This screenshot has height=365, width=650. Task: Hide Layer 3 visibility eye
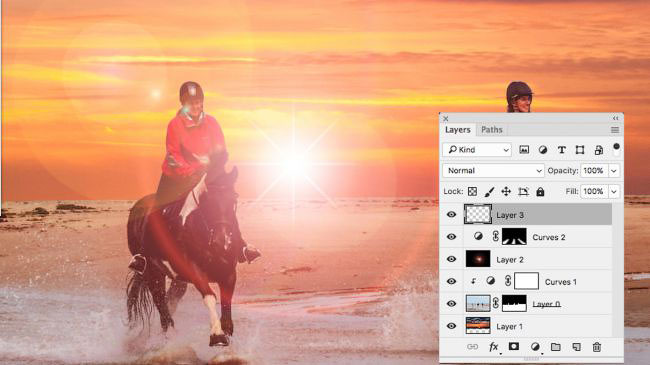[451, 214]
